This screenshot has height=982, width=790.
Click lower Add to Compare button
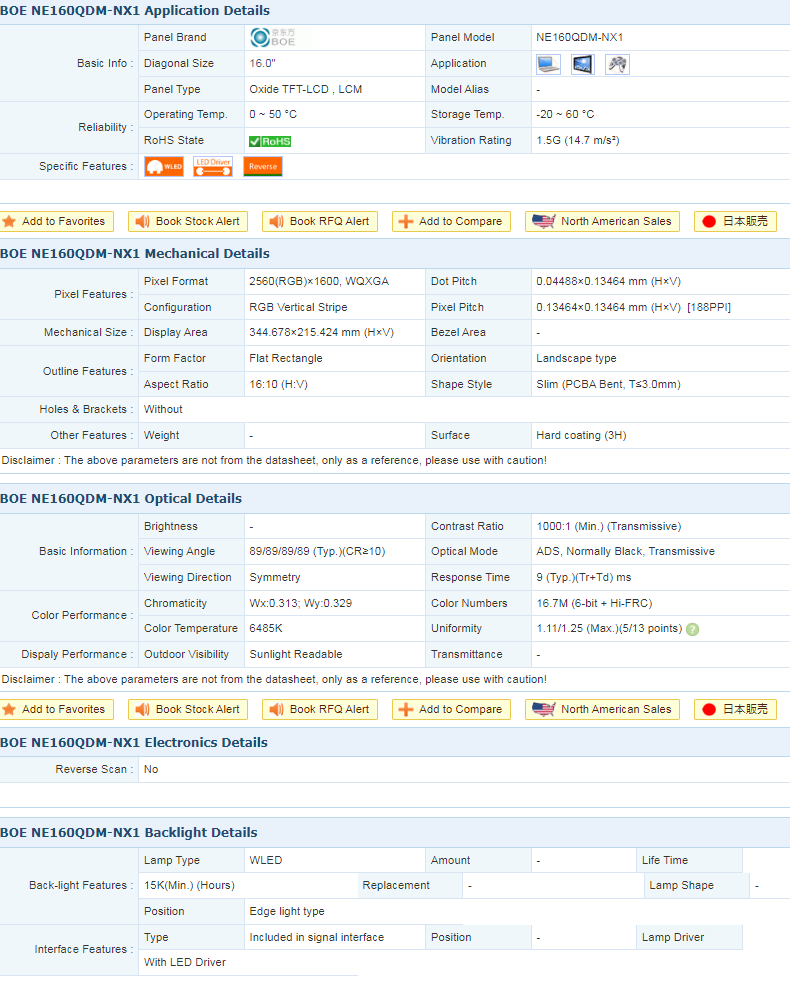pyautogui.click(x=451, y=709)
